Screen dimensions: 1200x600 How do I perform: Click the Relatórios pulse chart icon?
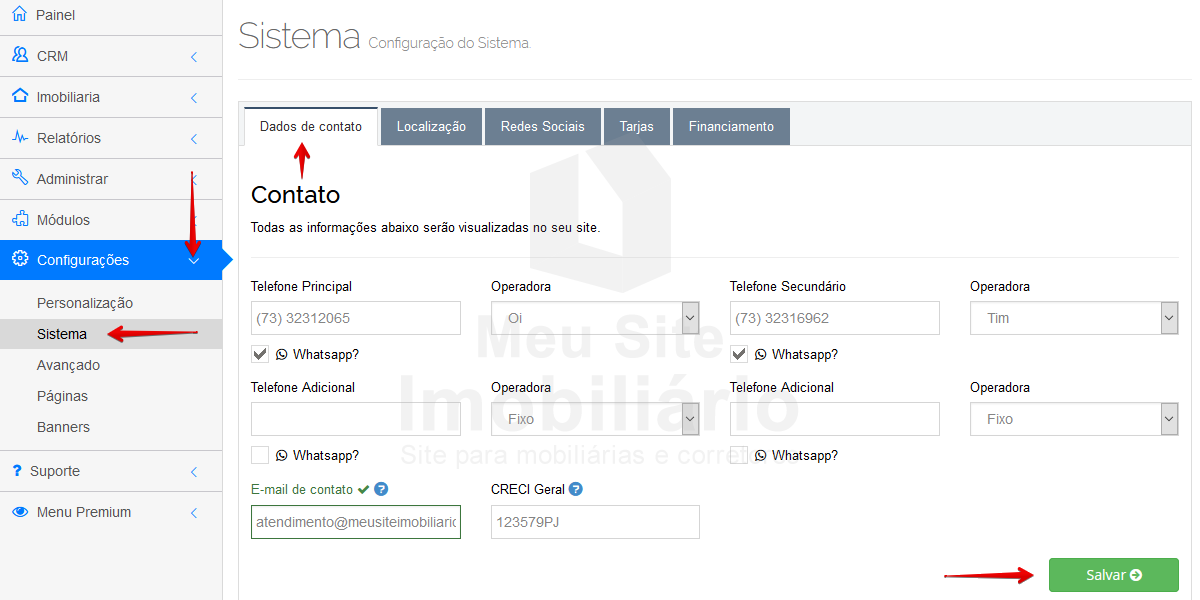pos(19,137)
